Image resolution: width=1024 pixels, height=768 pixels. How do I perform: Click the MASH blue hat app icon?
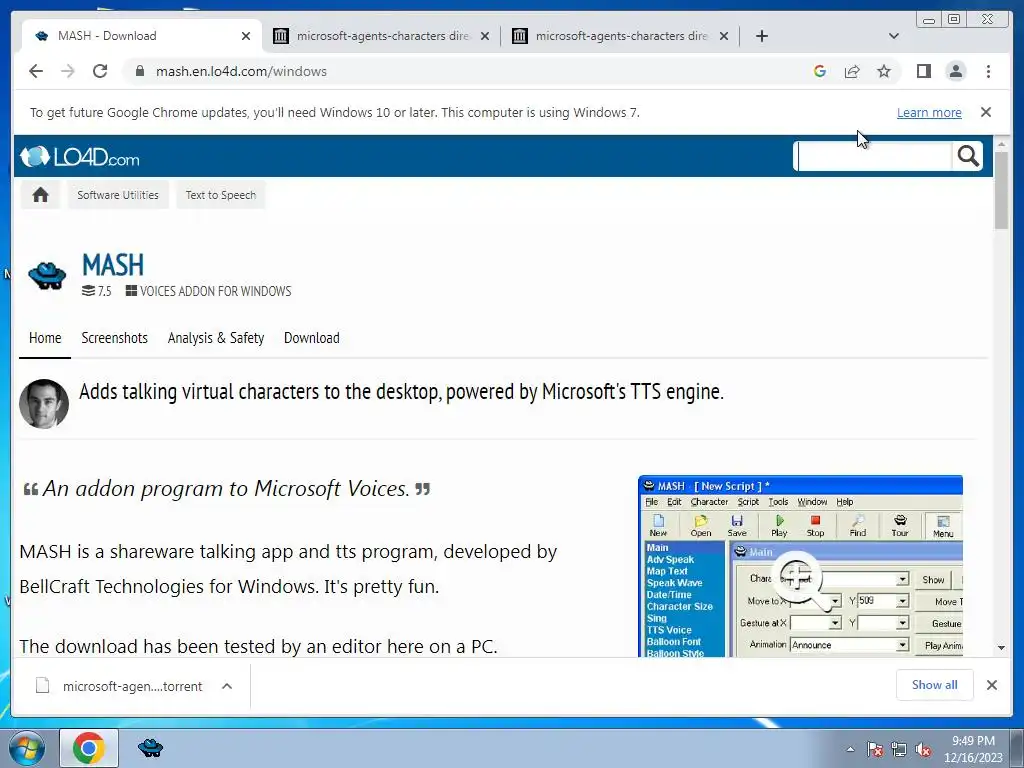[47, 276]
